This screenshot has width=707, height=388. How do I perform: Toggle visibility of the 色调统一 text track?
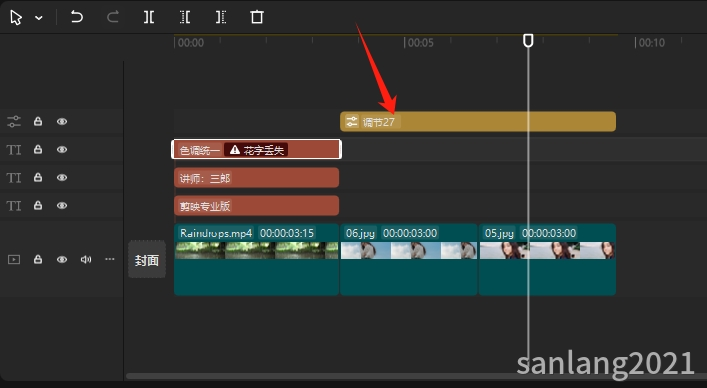[62, 149]
